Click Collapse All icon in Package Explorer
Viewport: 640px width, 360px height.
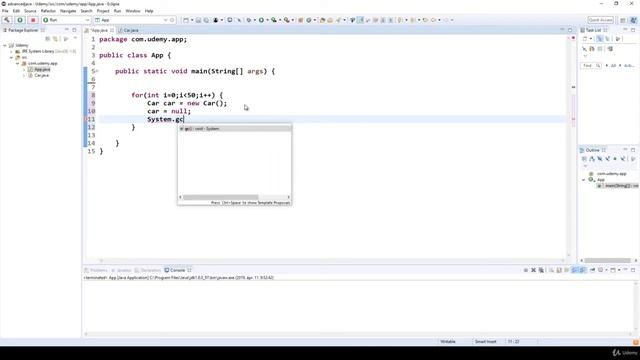pyautogui.click(x=48, y=39)
